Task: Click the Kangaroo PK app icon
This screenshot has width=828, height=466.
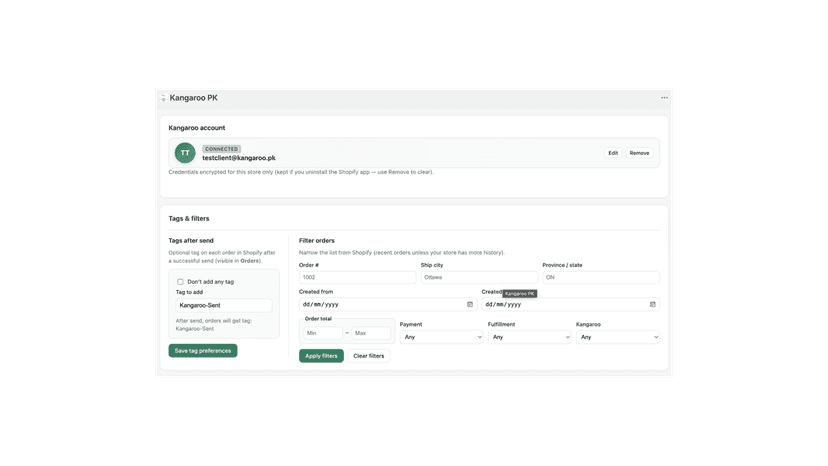Action: 163,98
